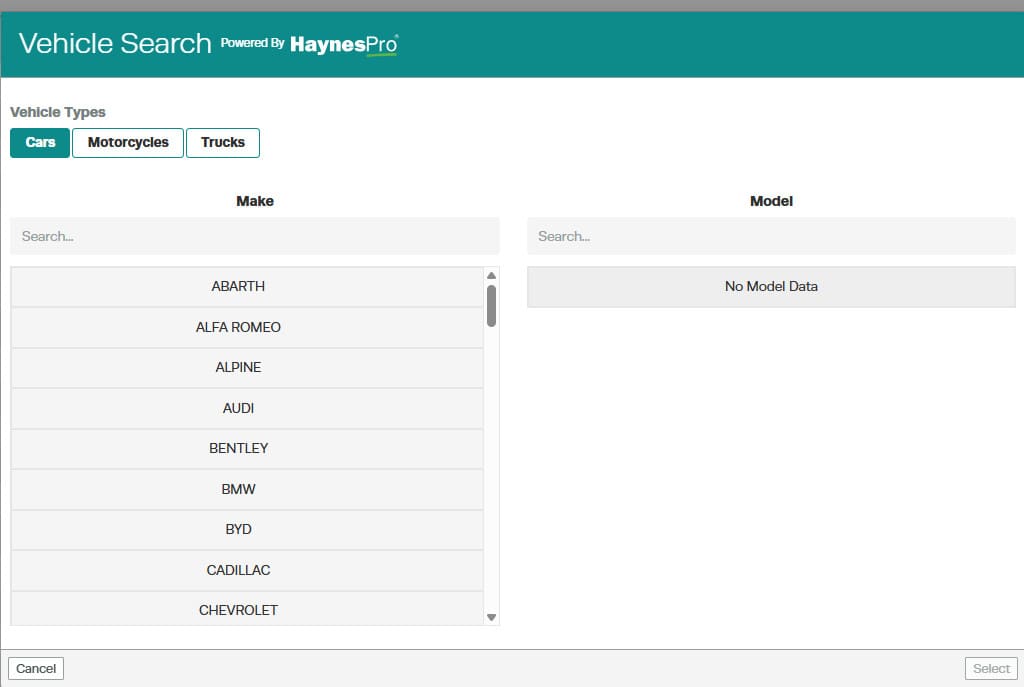Click the make list scroll down arrow

coord(492,617)
